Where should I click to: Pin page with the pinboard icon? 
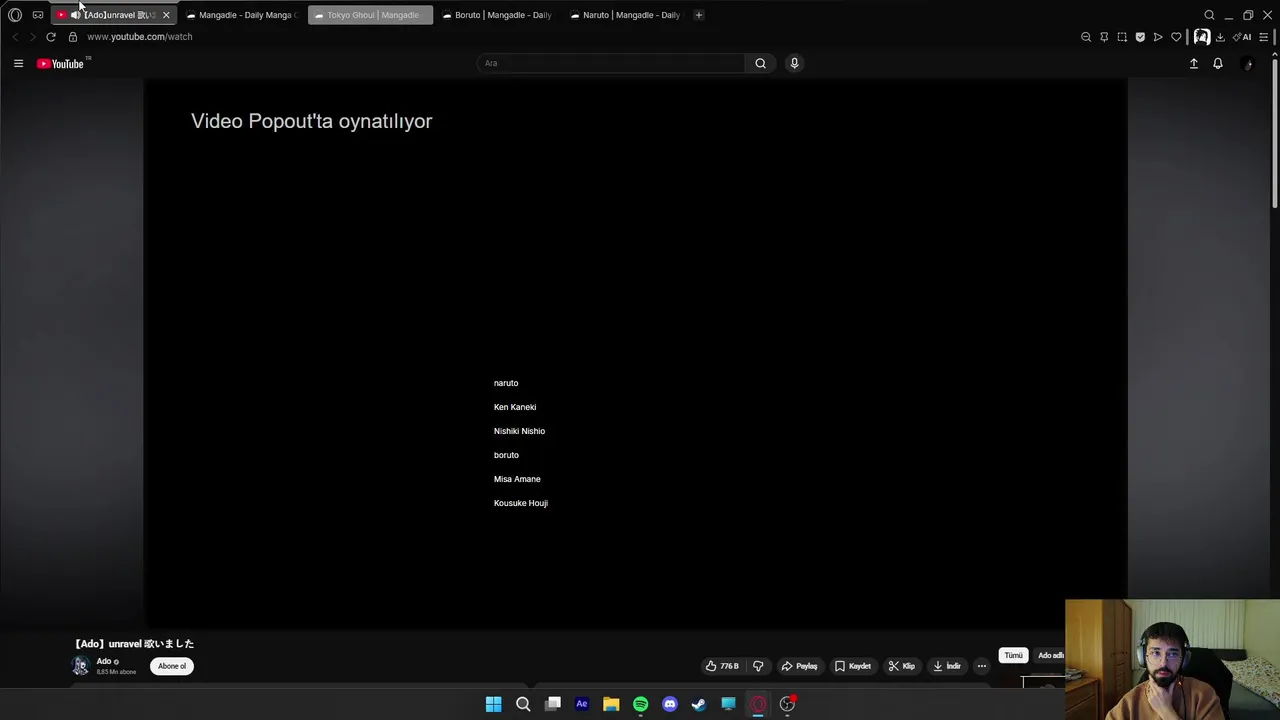pos(1104,37)
